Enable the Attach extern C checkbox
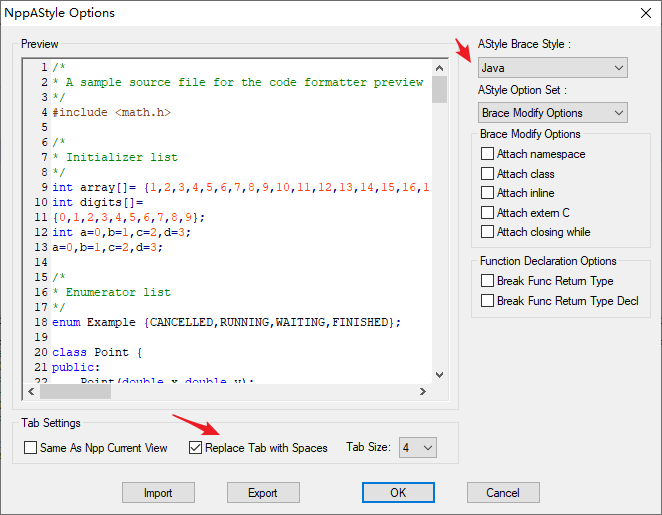Screen dimensions: 662x515 tap(487, 212)
